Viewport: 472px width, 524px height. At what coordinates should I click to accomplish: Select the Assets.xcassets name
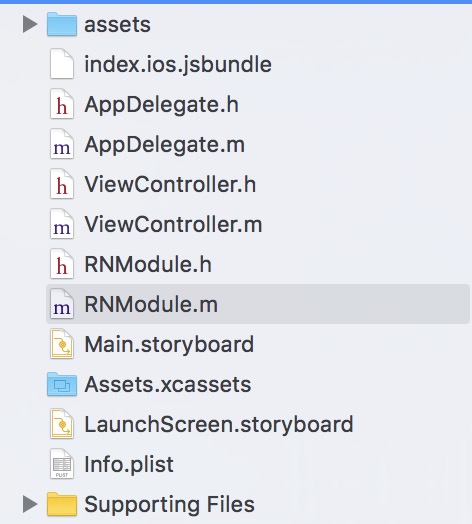[x=167, y=384]
